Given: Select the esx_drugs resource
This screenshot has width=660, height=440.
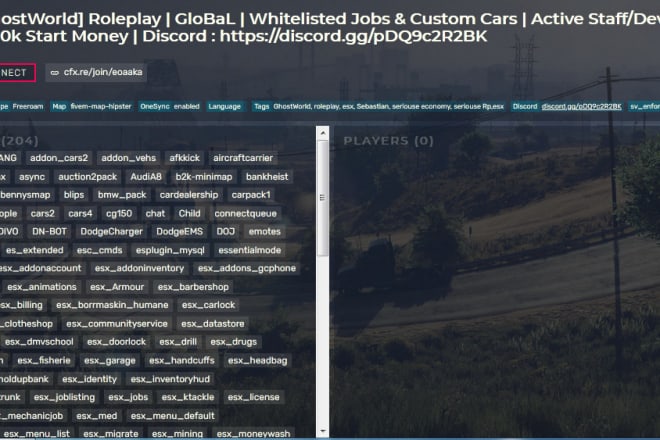Looking at the screenshot, I should 234,342.
